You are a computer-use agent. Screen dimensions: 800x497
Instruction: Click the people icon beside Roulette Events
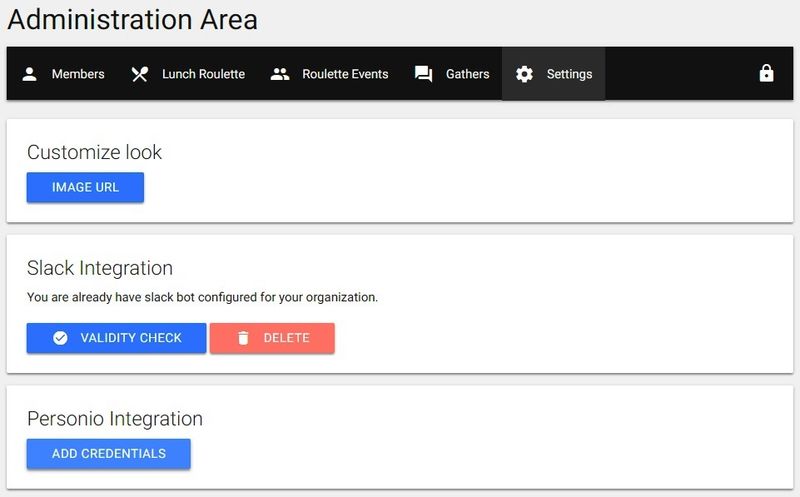[x=280, y=74]
